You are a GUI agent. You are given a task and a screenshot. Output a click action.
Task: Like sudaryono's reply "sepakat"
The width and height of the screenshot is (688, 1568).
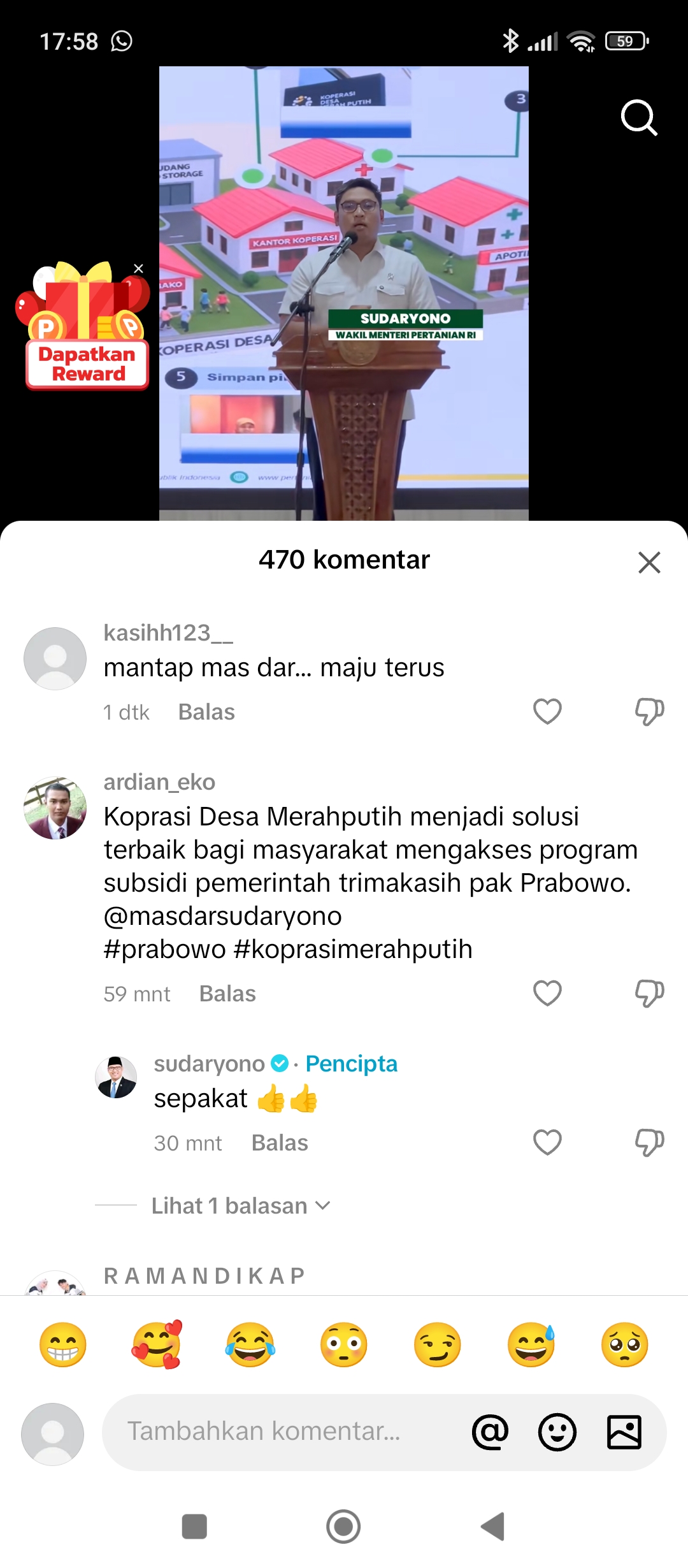click(547, 1142)
